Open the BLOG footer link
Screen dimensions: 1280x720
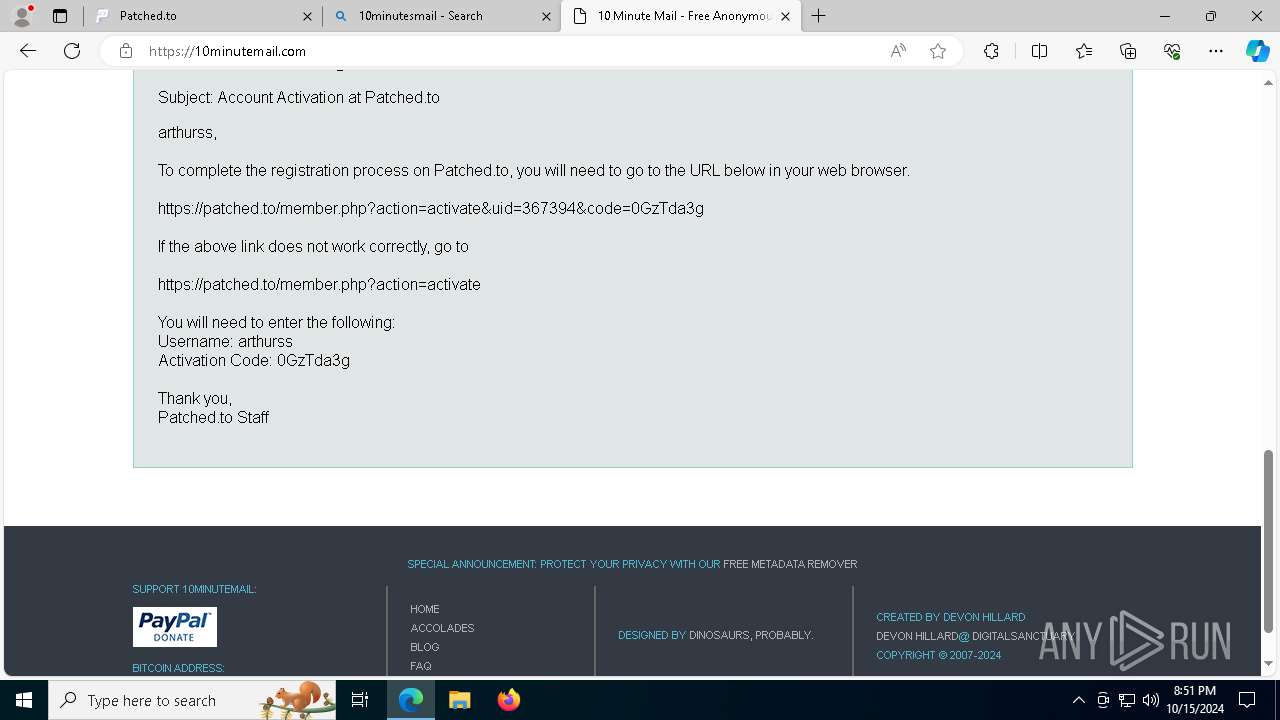pos(425,647)
